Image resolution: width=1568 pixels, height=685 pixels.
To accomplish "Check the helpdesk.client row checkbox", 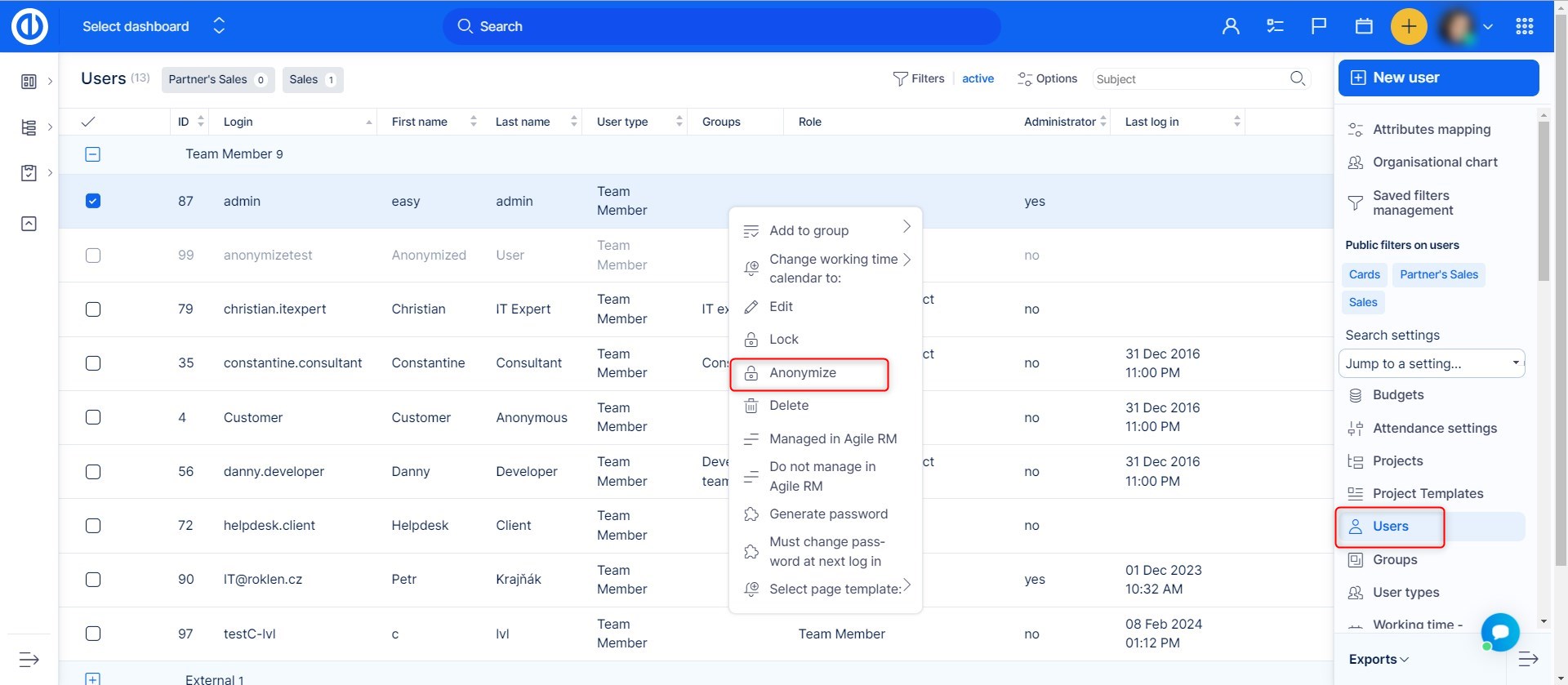I will (x=93, y=526).
